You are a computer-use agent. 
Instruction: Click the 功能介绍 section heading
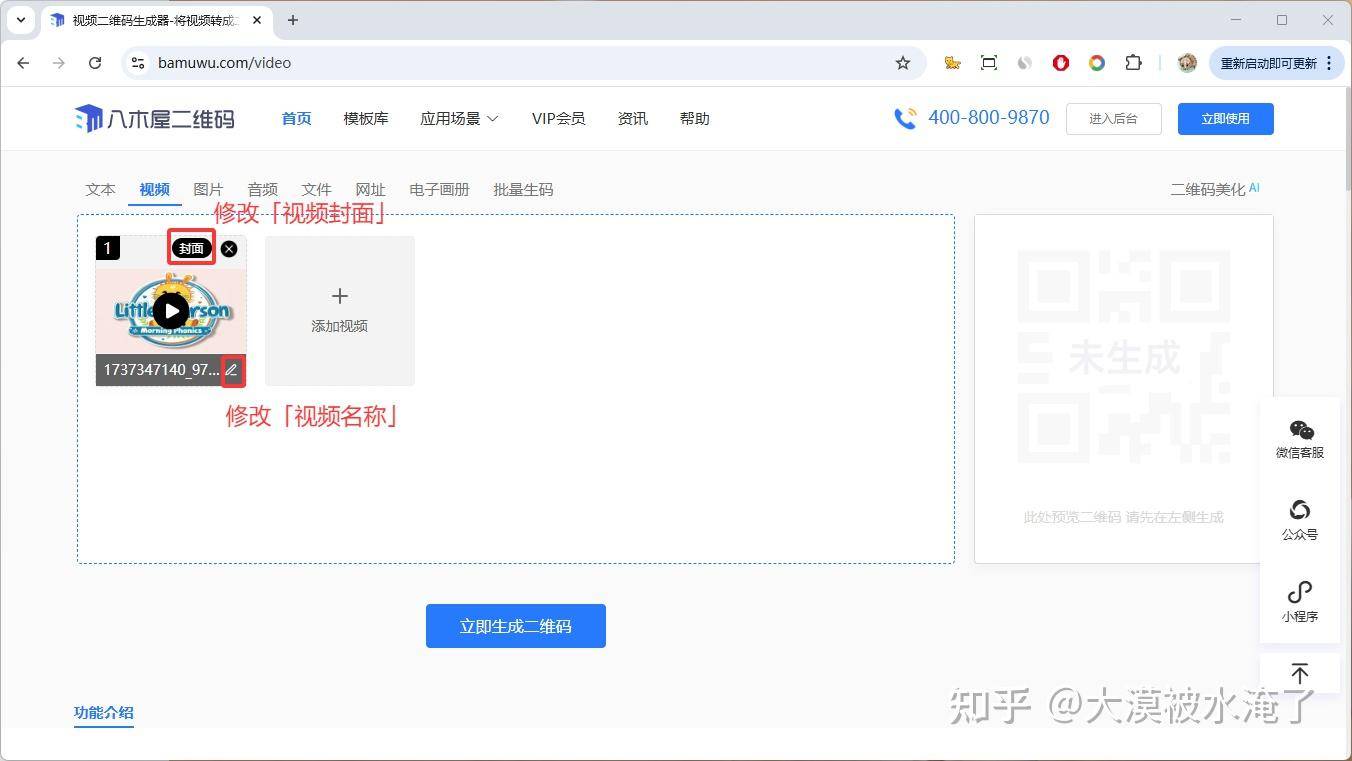pos(104,713)
